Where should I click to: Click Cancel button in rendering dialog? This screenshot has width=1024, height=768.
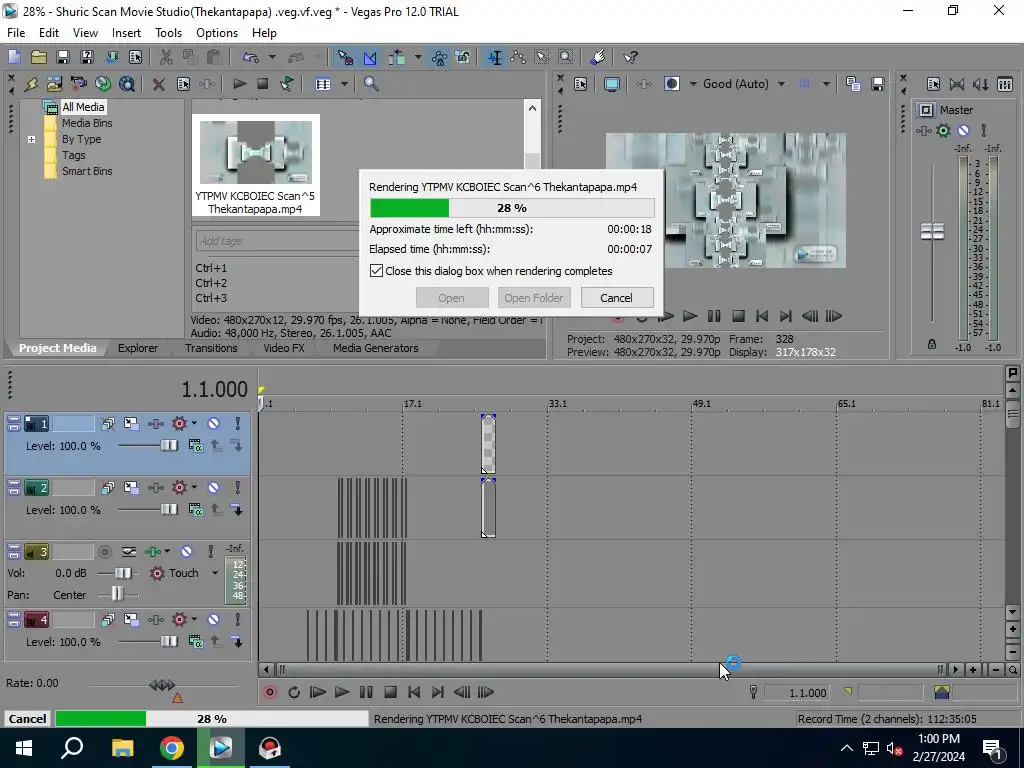tap(616, 298)
